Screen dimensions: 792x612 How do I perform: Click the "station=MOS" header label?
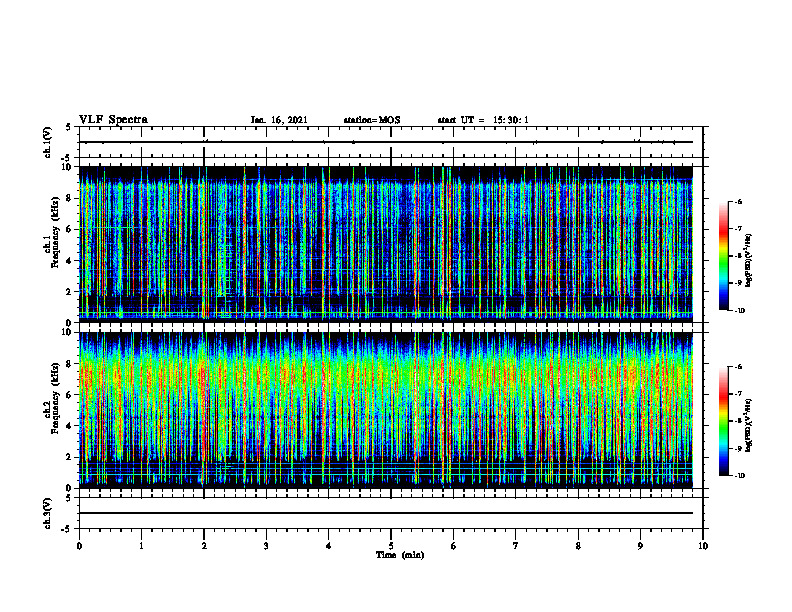point(372,120)
